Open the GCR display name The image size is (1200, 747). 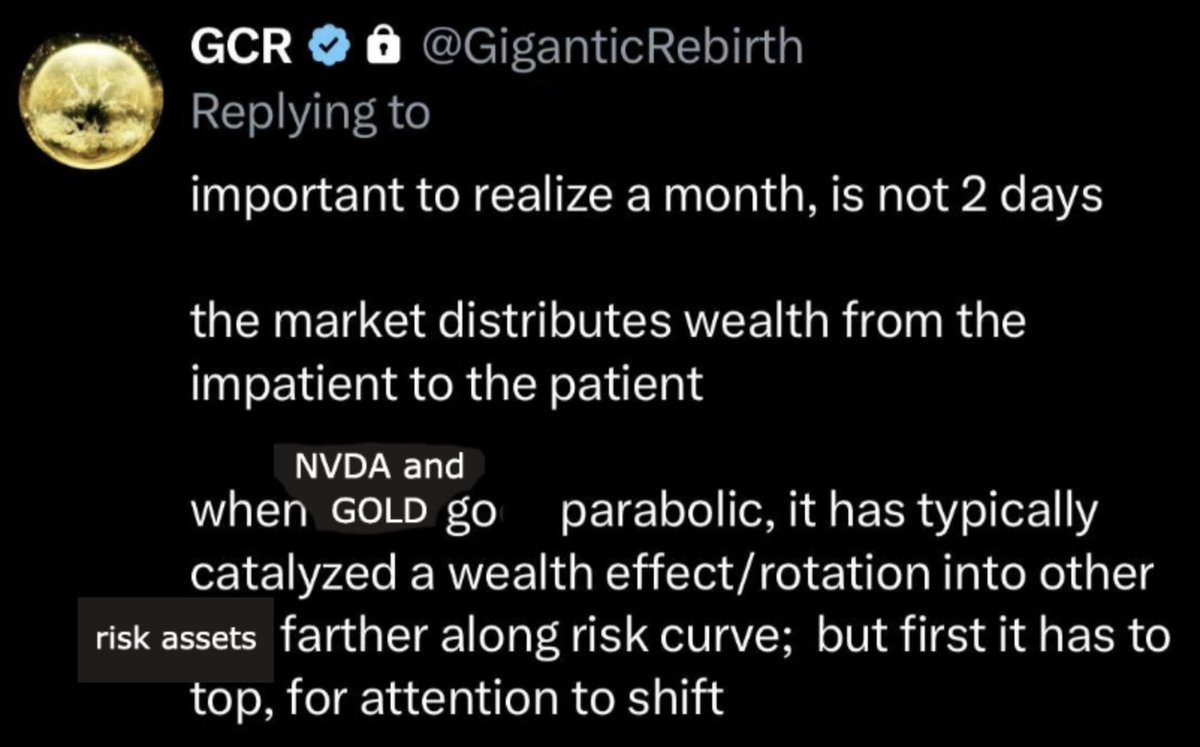coord(241,47)
